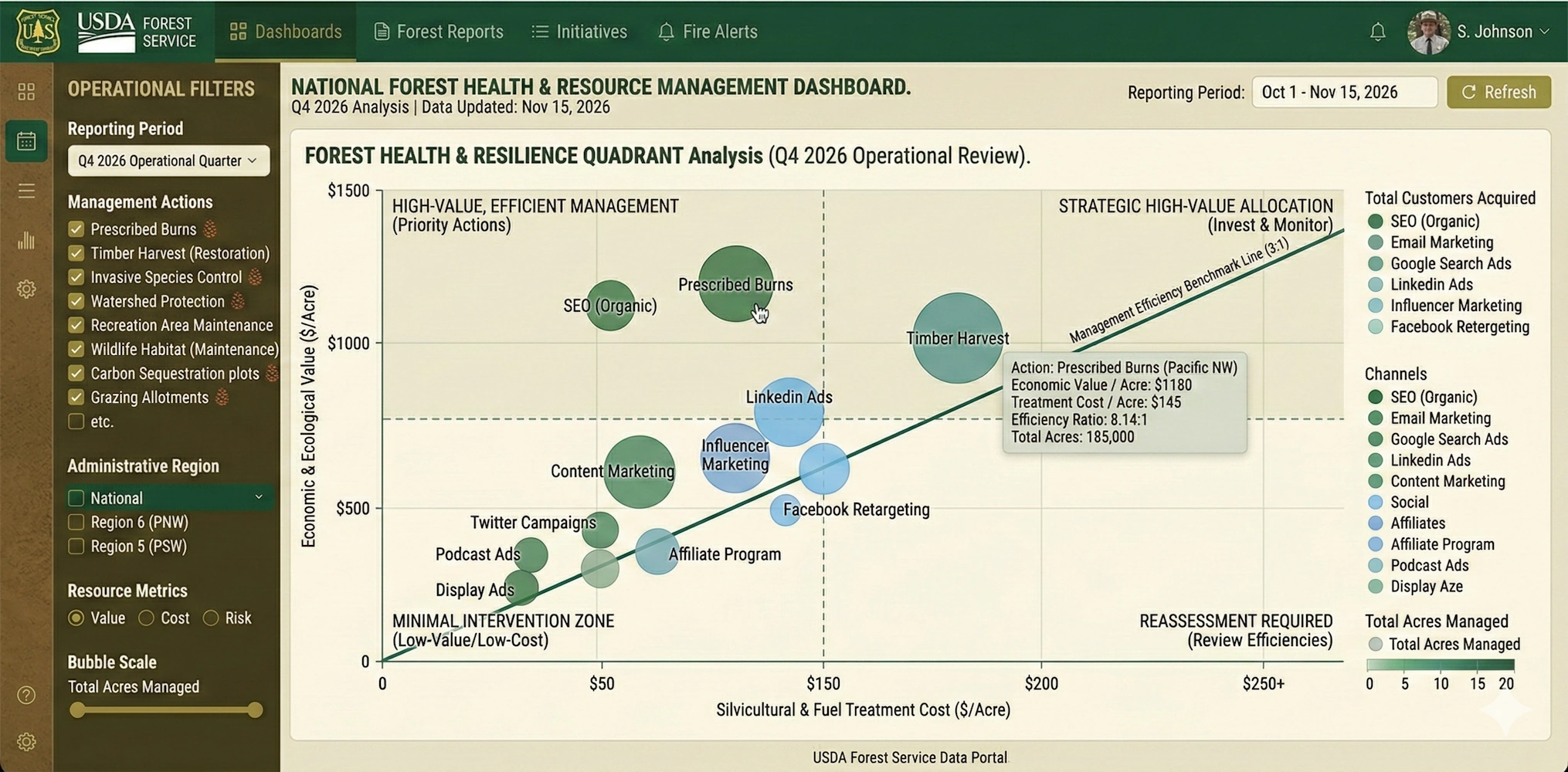Open the list view icon in sidebar
The height and width of the screenshot is (772, 1568).
(x=27, y=191)
